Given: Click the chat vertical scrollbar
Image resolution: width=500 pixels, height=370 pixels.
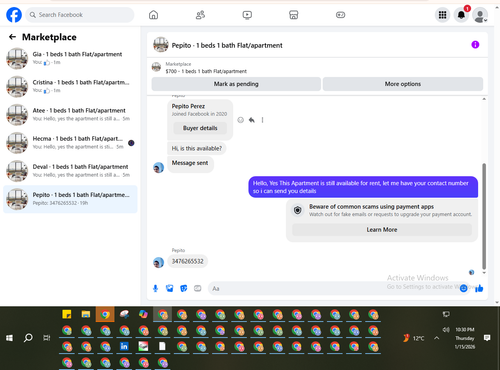Looking at the screenshot, I should 484,216.
